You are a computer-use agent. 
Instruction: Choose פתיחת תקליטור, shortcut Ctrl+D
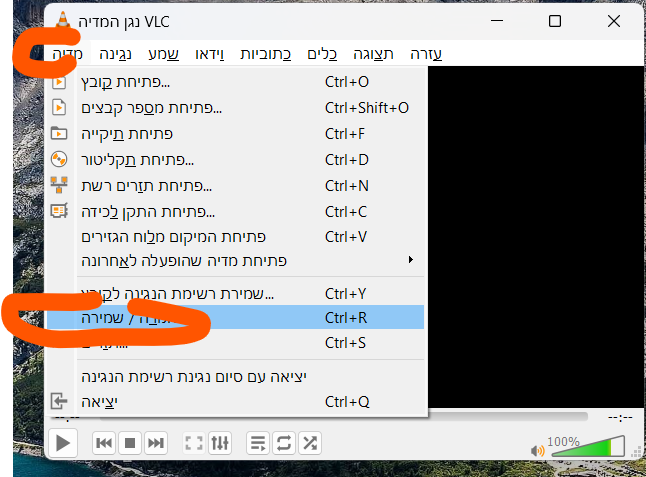236,160
